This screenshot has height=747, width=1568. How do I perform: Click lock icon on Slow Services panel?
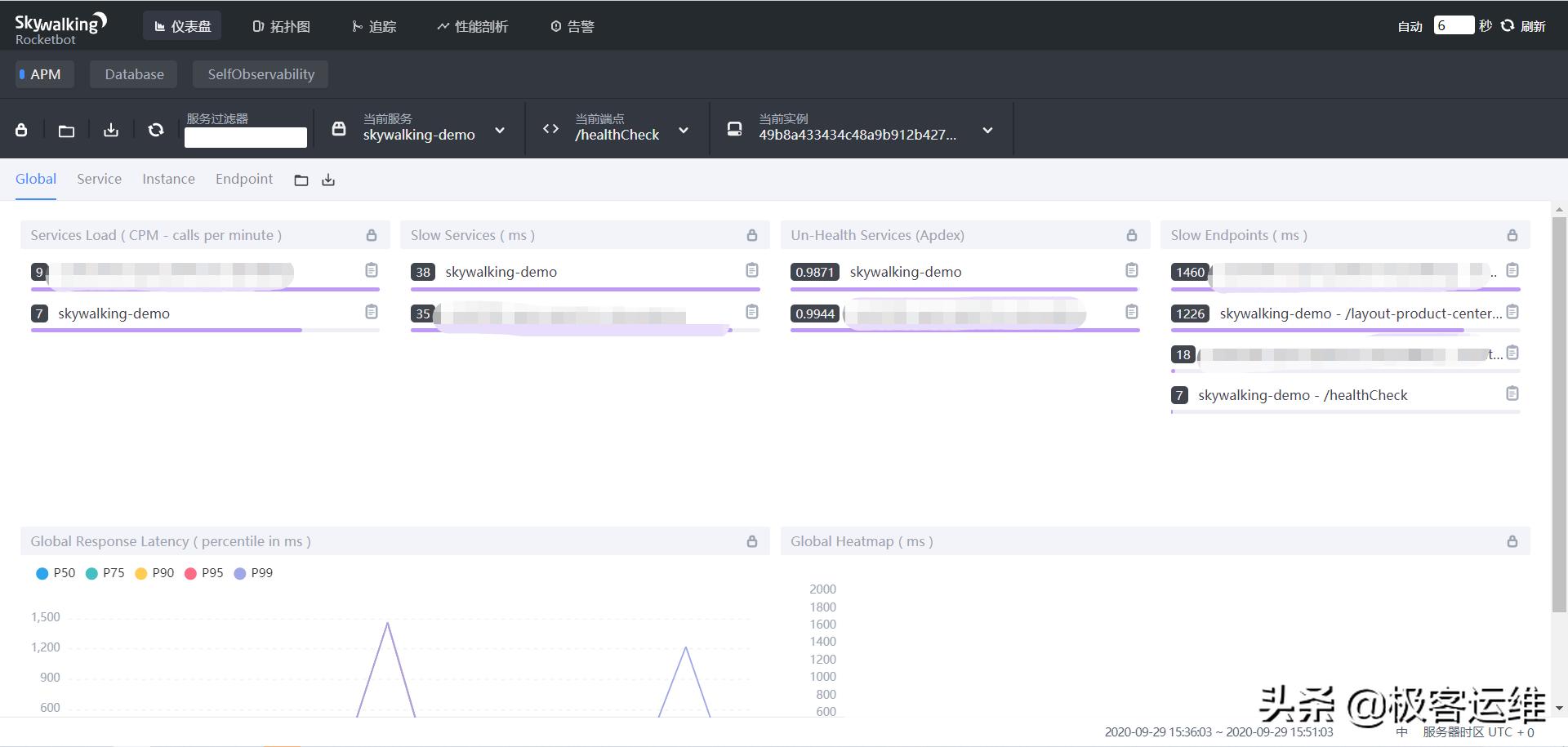coord(752,235)
